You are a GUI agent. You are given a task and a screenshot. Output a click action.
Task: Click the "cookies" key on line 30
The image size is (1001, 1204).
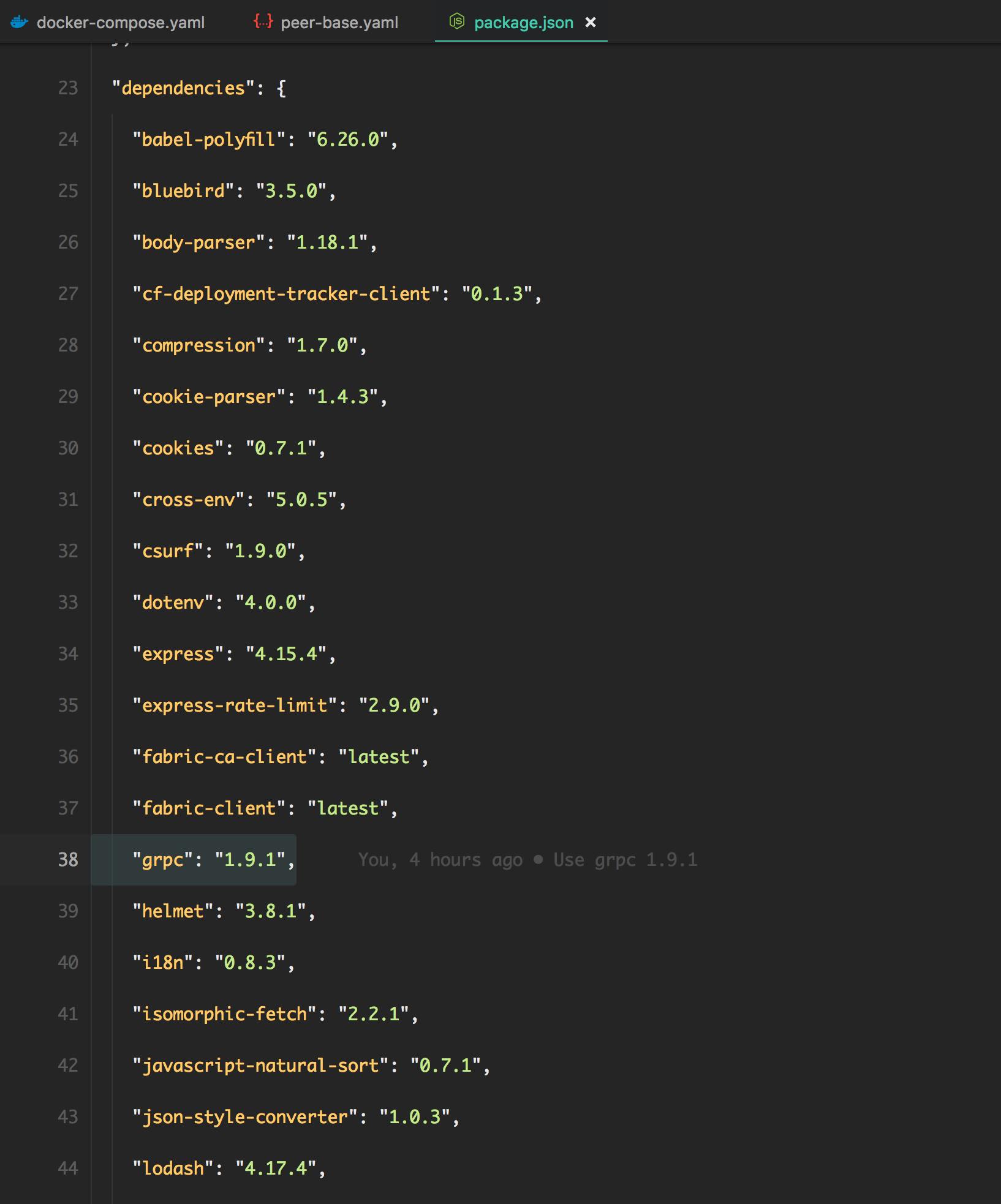click(178, 448)
